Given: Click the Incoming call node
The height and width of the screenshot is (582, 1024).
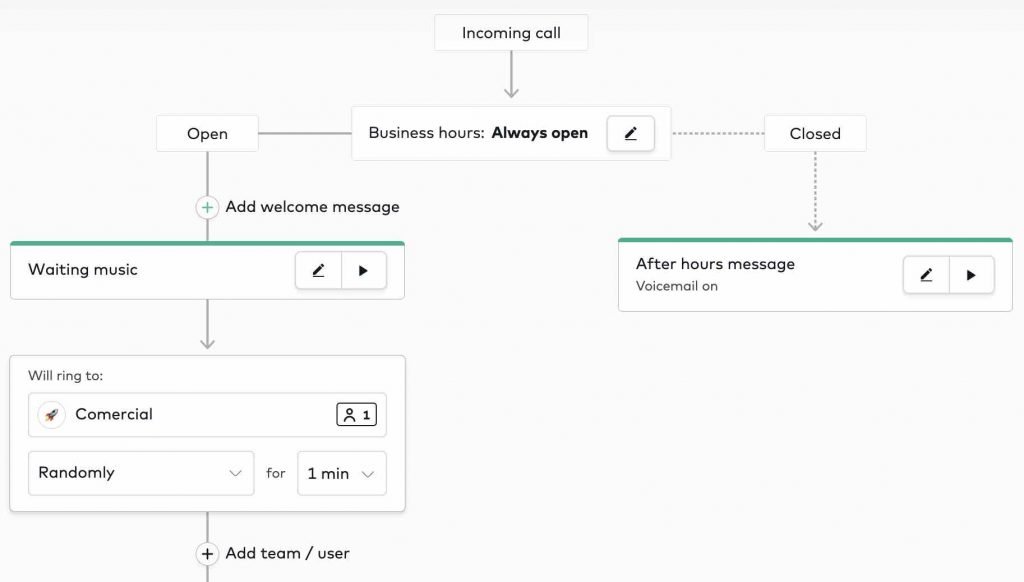Looking at the screenshot, I should click(x=511, y=32).
